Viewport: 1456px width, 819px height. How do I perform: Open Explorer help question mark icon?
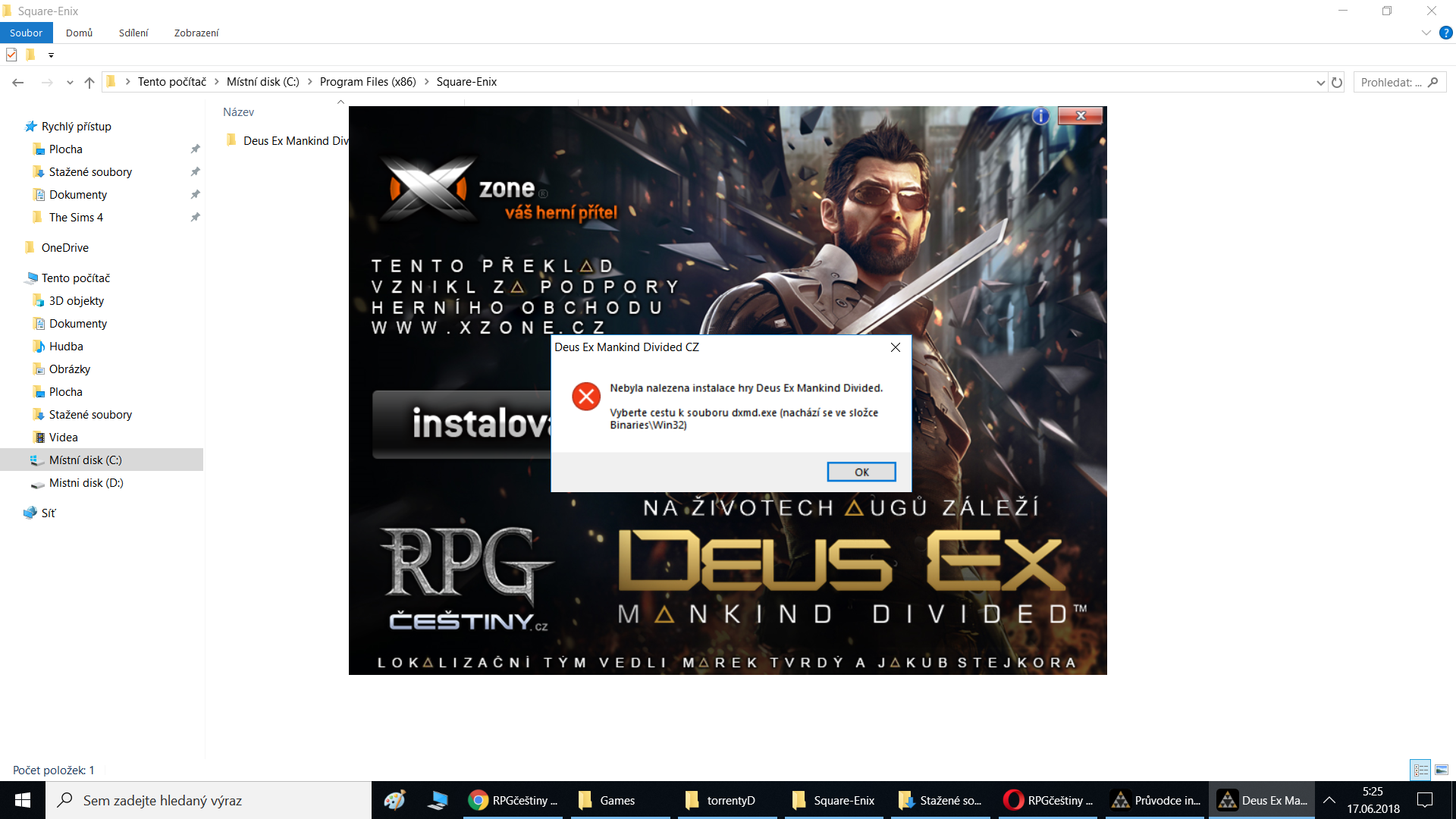click(1446, 33)
